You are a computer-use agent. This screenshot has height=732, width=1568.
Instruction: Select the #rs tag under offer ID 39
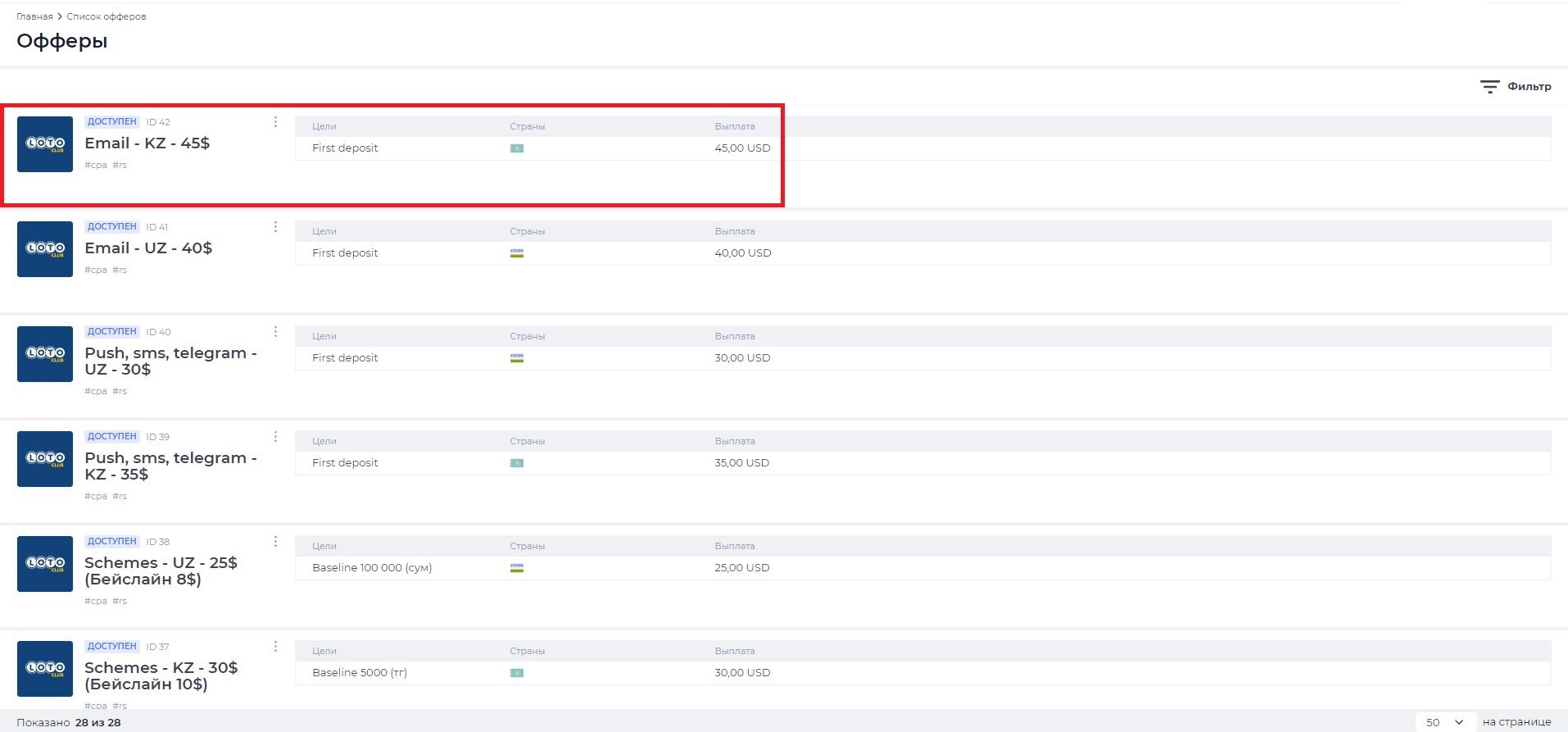[120, 496]
